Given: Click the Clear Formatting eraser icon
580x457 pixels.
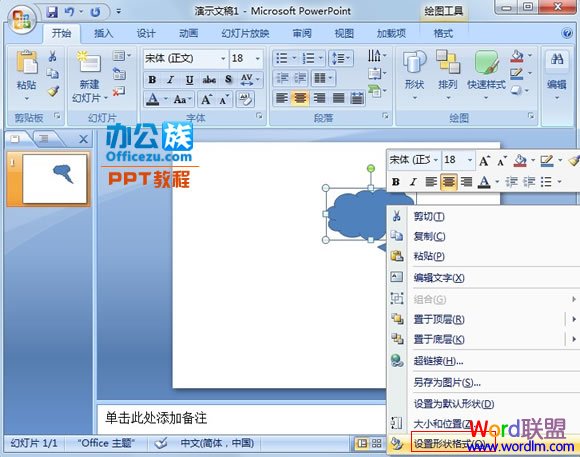Looking at the screenshot, I should click(x=246, y=99).
